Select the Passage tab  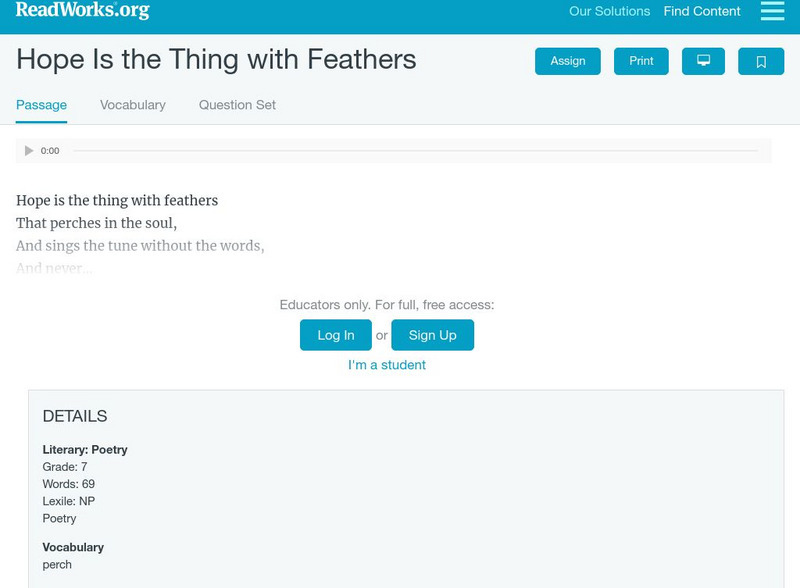point(41,105)
